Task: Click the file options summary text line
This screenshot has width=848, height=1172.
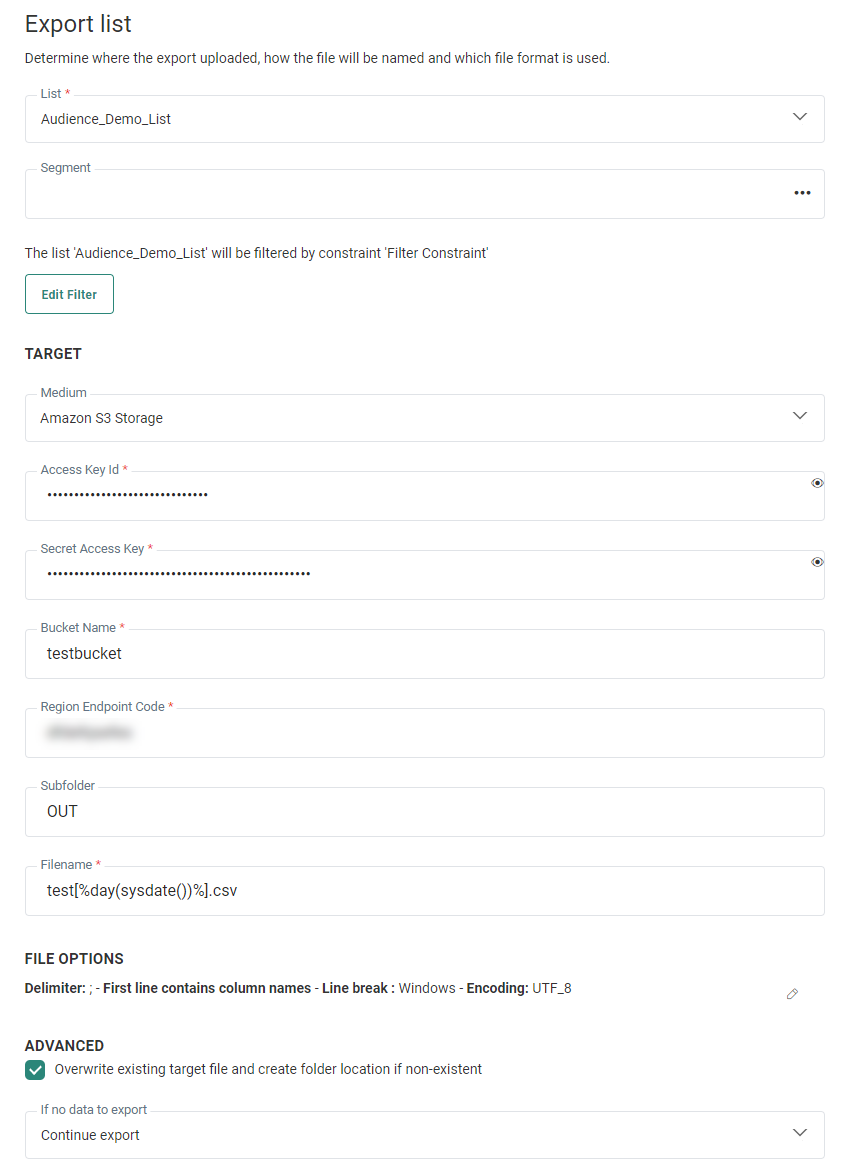Action: [298, 988]
